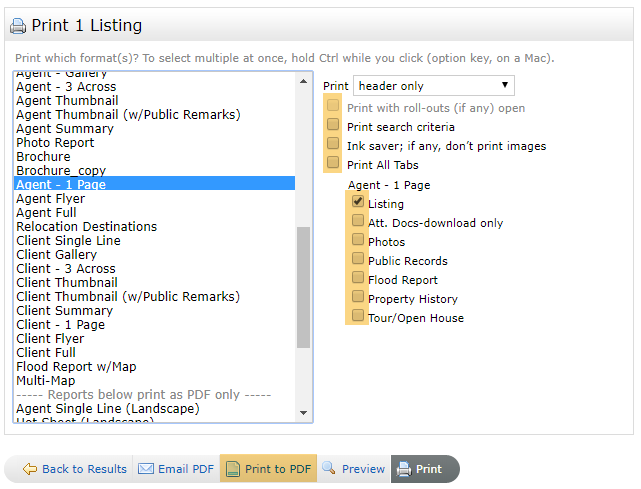Click the Email PDF envelope icon
This screenshot has height=489, width=641.
click(145, 469)
